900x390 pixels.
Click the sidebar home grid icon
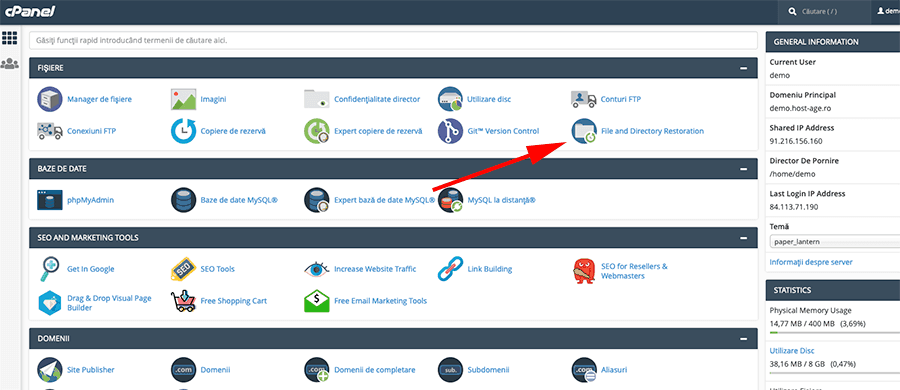pos(10,38)
